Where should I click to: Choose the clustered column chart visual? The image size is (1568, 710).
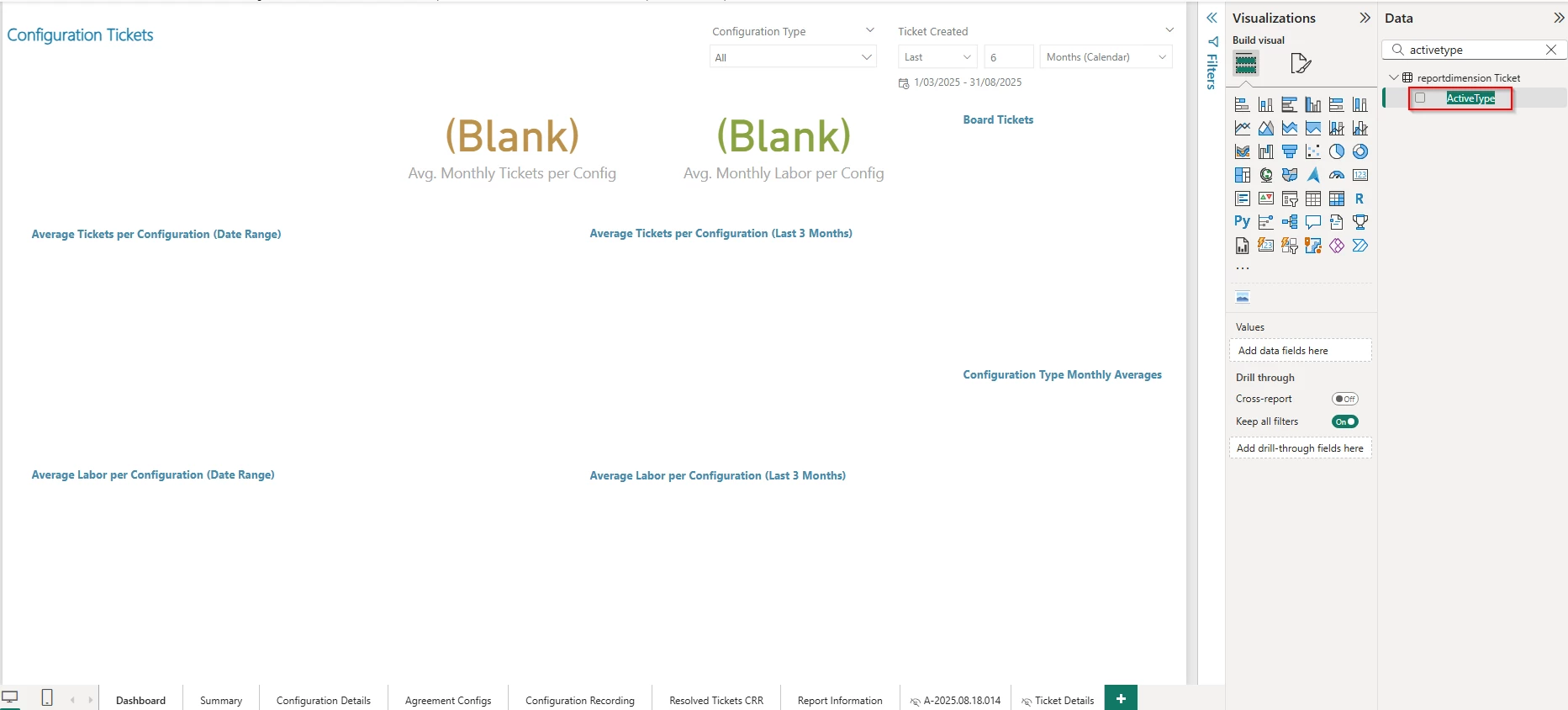pyautogui.click(x=1312, y=104)
